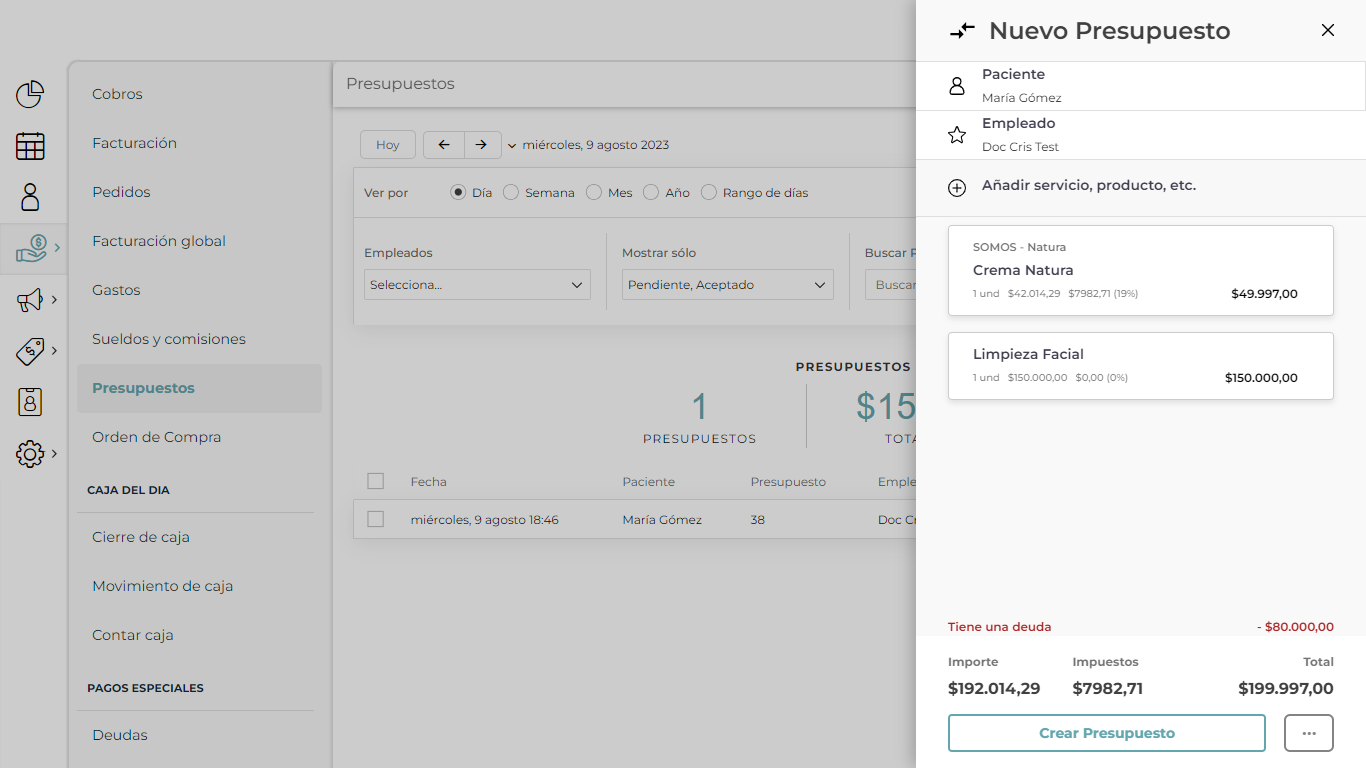Expand the chevron next to settings gear
The height and width of the screenshot is (768, 1366).
click(54, 453)
